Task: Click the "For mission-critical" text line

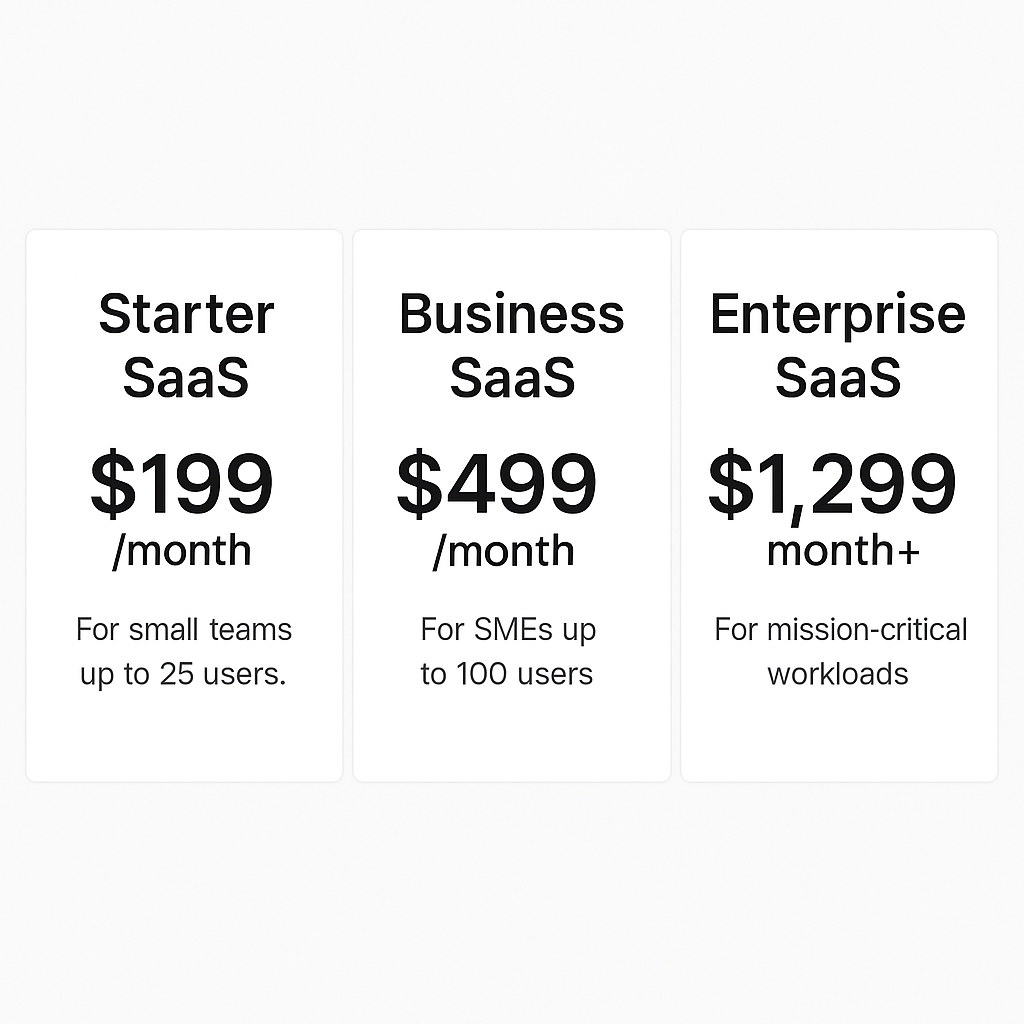Action: [841, 630]
